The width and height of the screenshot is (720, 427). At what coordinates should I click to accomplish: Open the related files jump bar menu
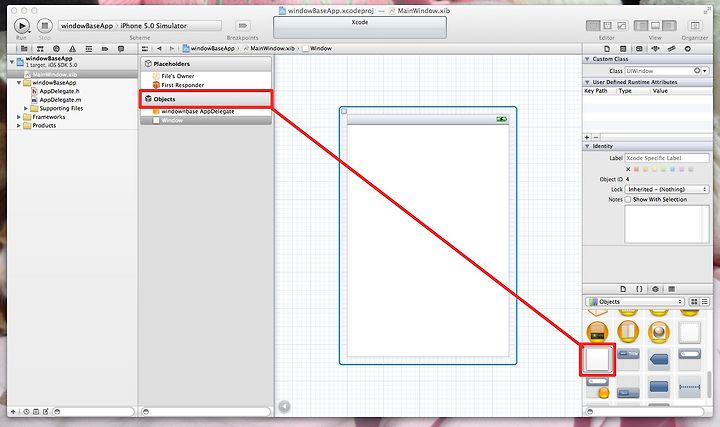click(x=145, y=49)
